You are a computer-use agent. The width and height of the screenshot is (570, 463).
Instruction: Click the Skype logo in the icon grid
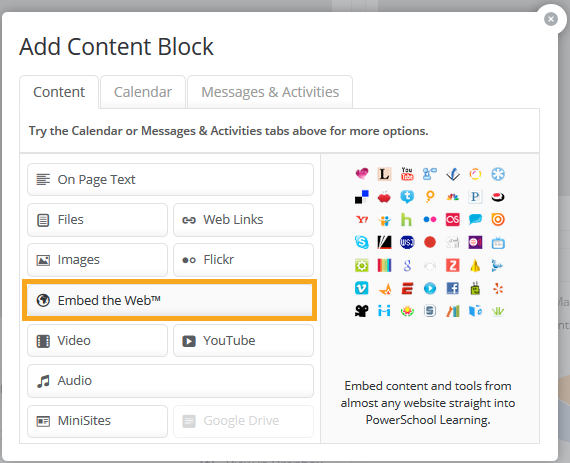point(362,242)
